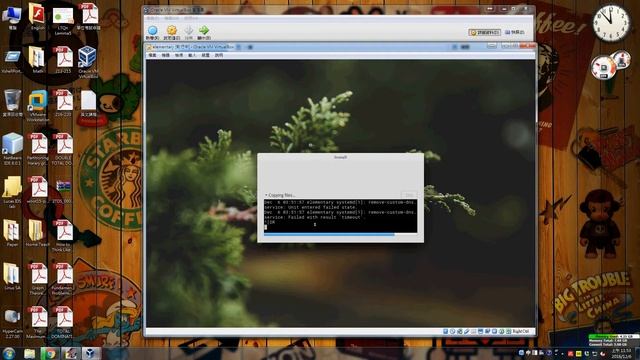Image resolution: width=640 pixels, height=360 pixels.
Task: Open the Home Teach folder on desktop
Action: [37, 233]
